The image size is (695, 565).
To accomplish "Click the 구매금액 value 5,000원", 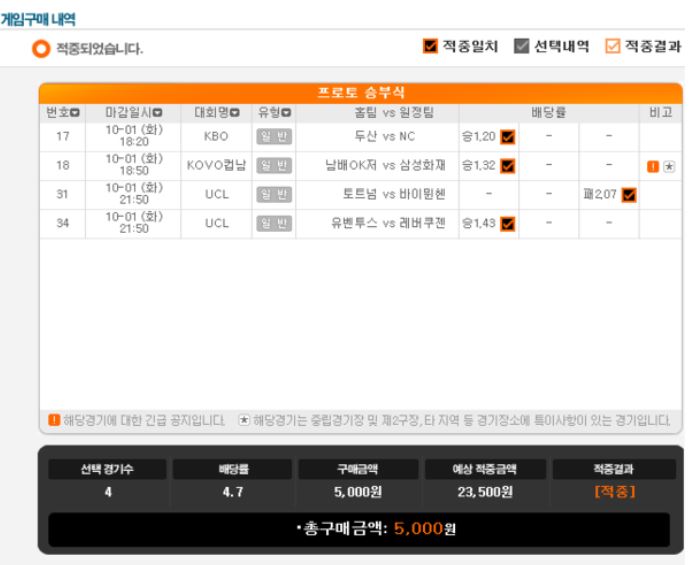I will coord(358,492).
